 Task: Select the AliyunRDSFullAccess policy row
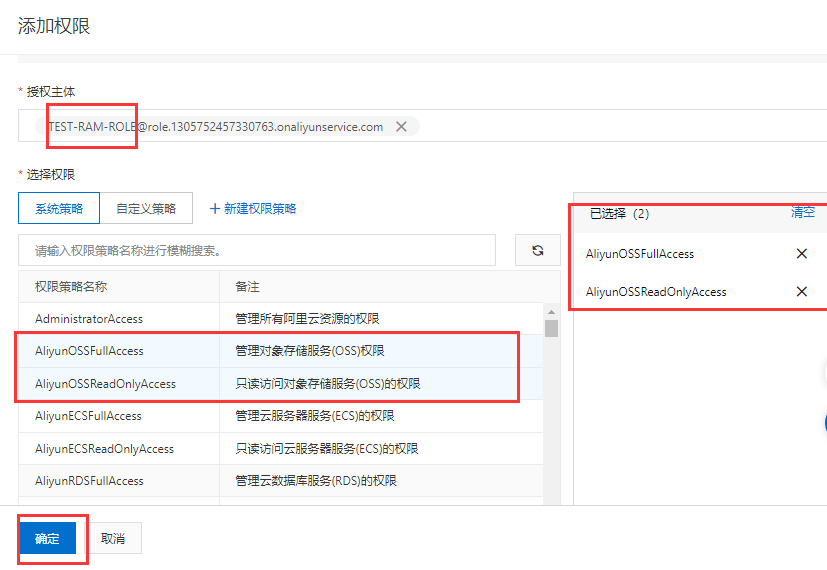[x=281, y=480]
